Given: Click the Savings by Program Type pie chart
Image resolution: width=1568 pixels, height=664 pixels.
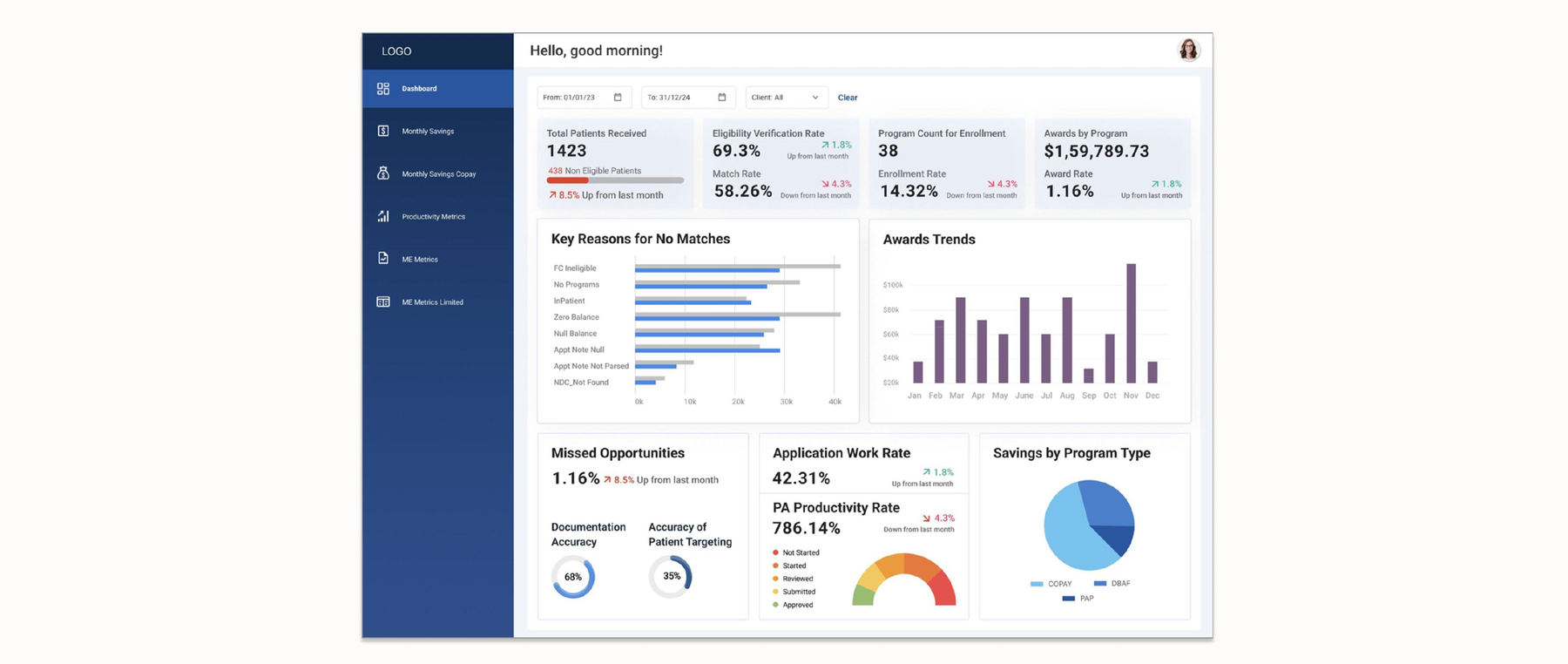Looking at the screenshot, I should [x=1089, y=525].
